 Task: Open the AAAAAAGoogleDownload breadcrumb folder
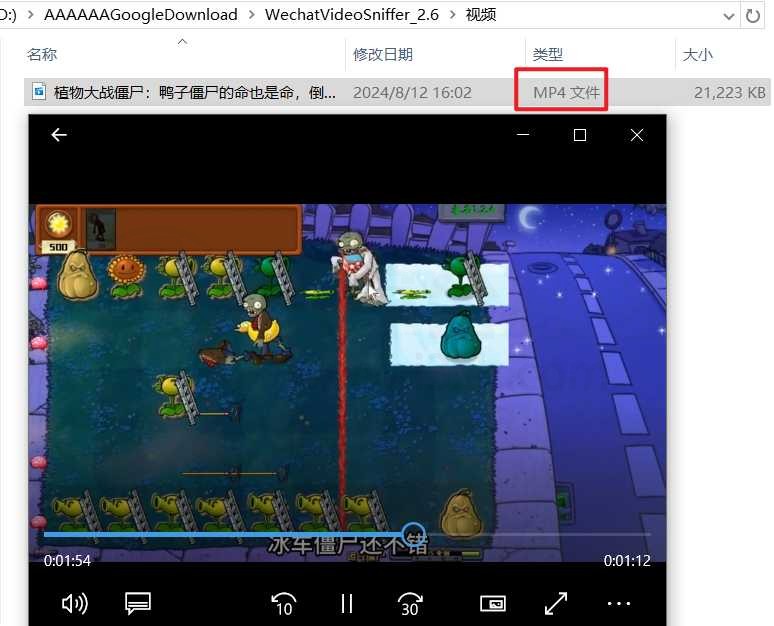point(141,15)
